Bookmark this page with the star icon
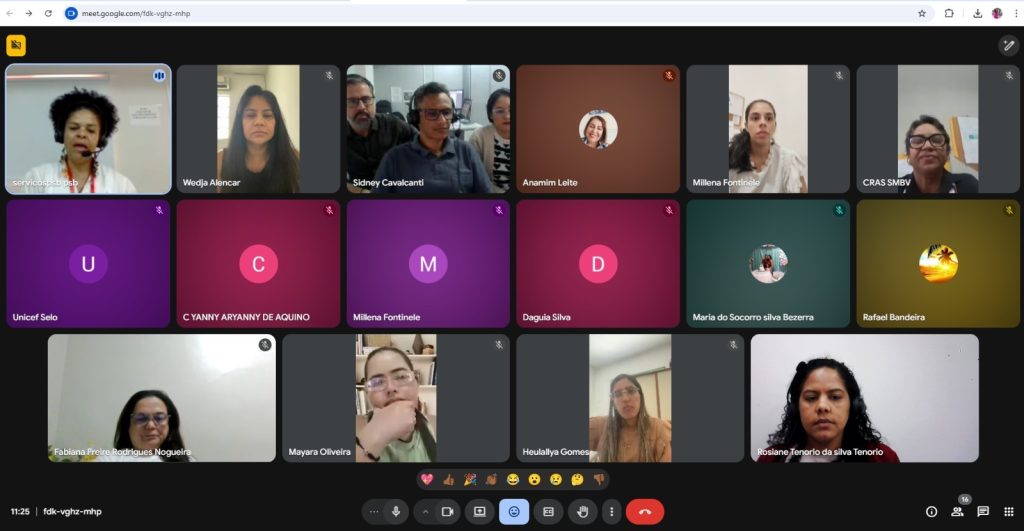Image resolution: width=1024 pixels, height=531 pixels. click(x=921, y=13)
